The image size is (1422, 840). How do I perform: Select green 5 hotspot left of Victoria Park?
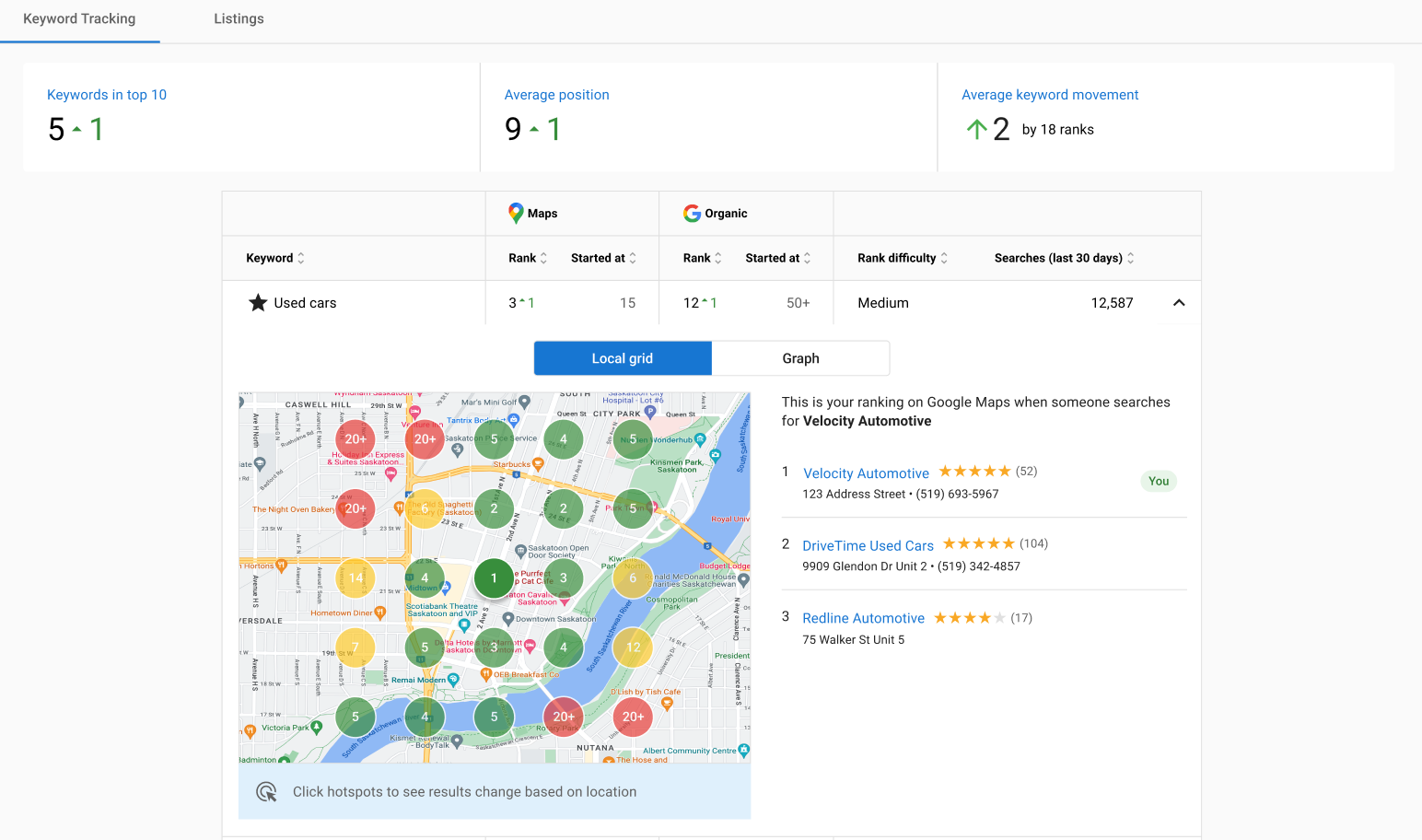point(355,717)
